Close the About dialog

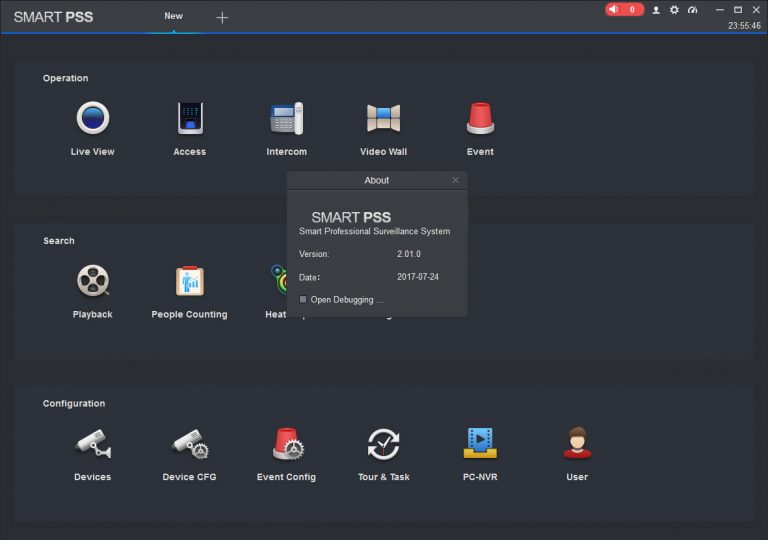[x=456, y=180]
